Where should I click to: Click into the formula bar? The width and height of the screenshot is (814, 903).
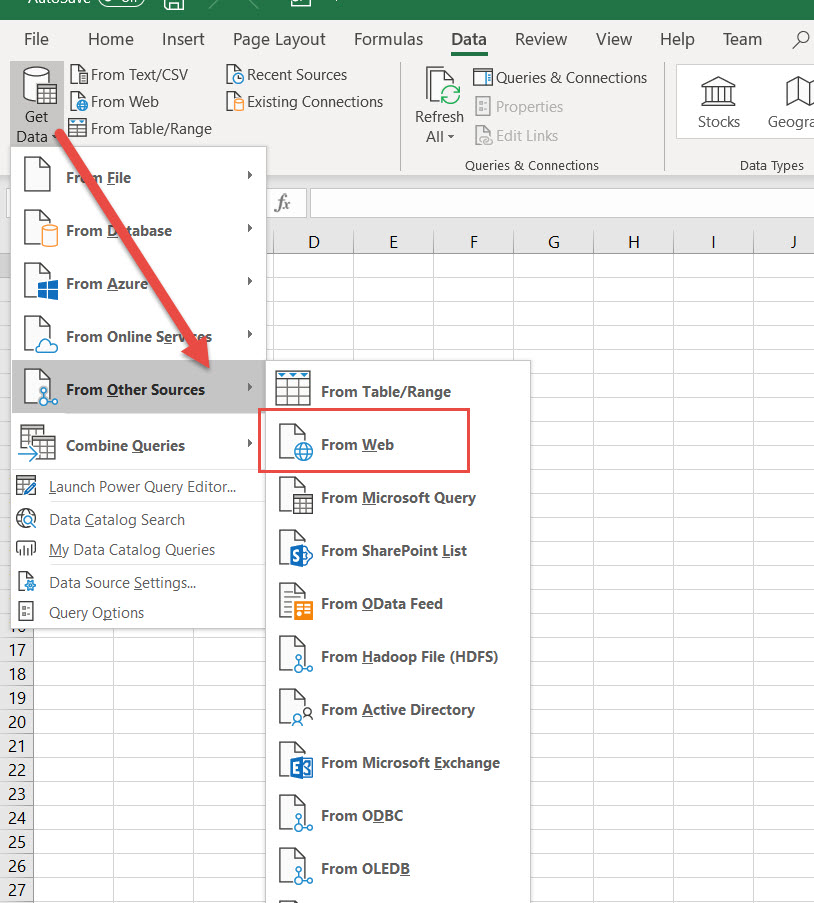(562, 203)
